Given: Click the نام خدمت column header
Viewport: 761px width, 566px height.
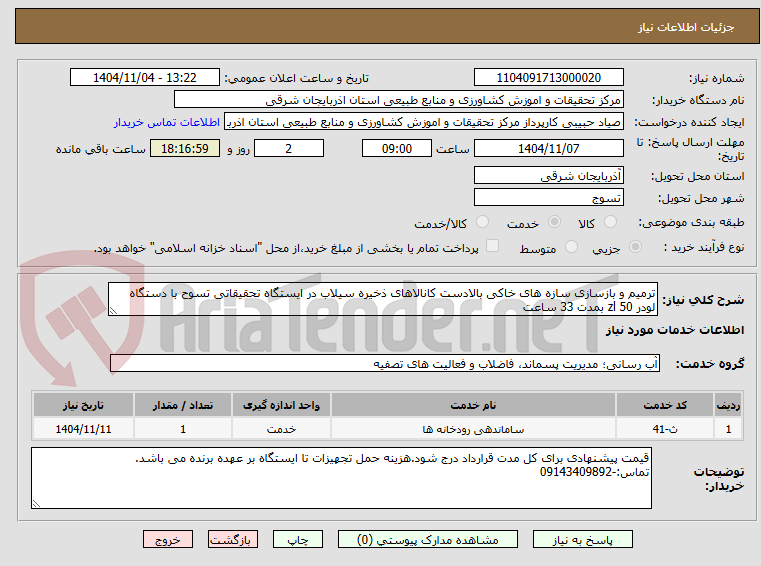Looking at the screenshot, I should tap(473, 405).
